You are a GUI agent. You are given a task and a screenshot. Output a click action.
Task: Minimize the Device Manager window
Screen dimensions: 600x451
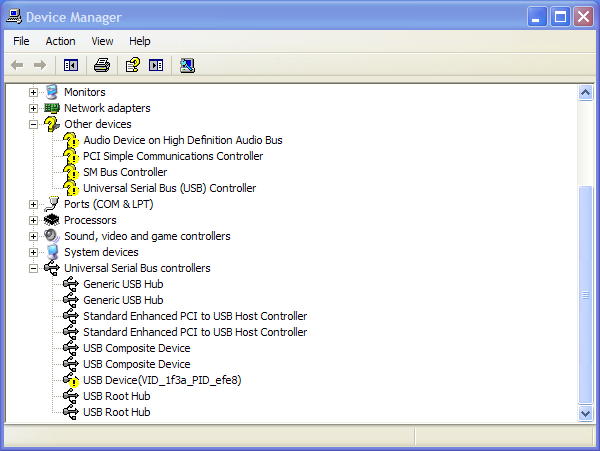pos(536,17)
